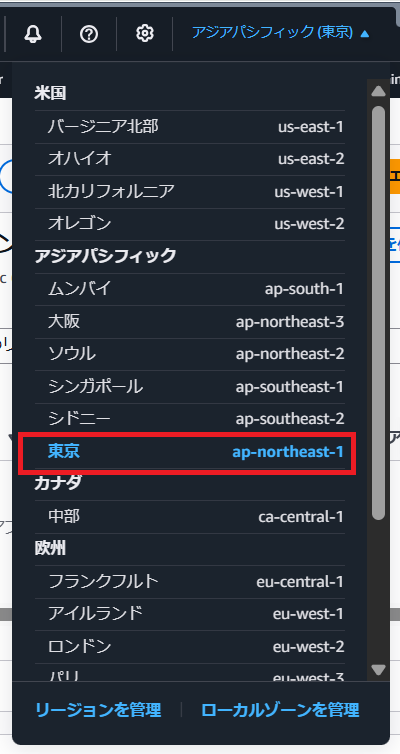Open リージョンを管理 link
The height and width of the screenshot is (754, 400).
pyautogui.click(x=98, y=710)
